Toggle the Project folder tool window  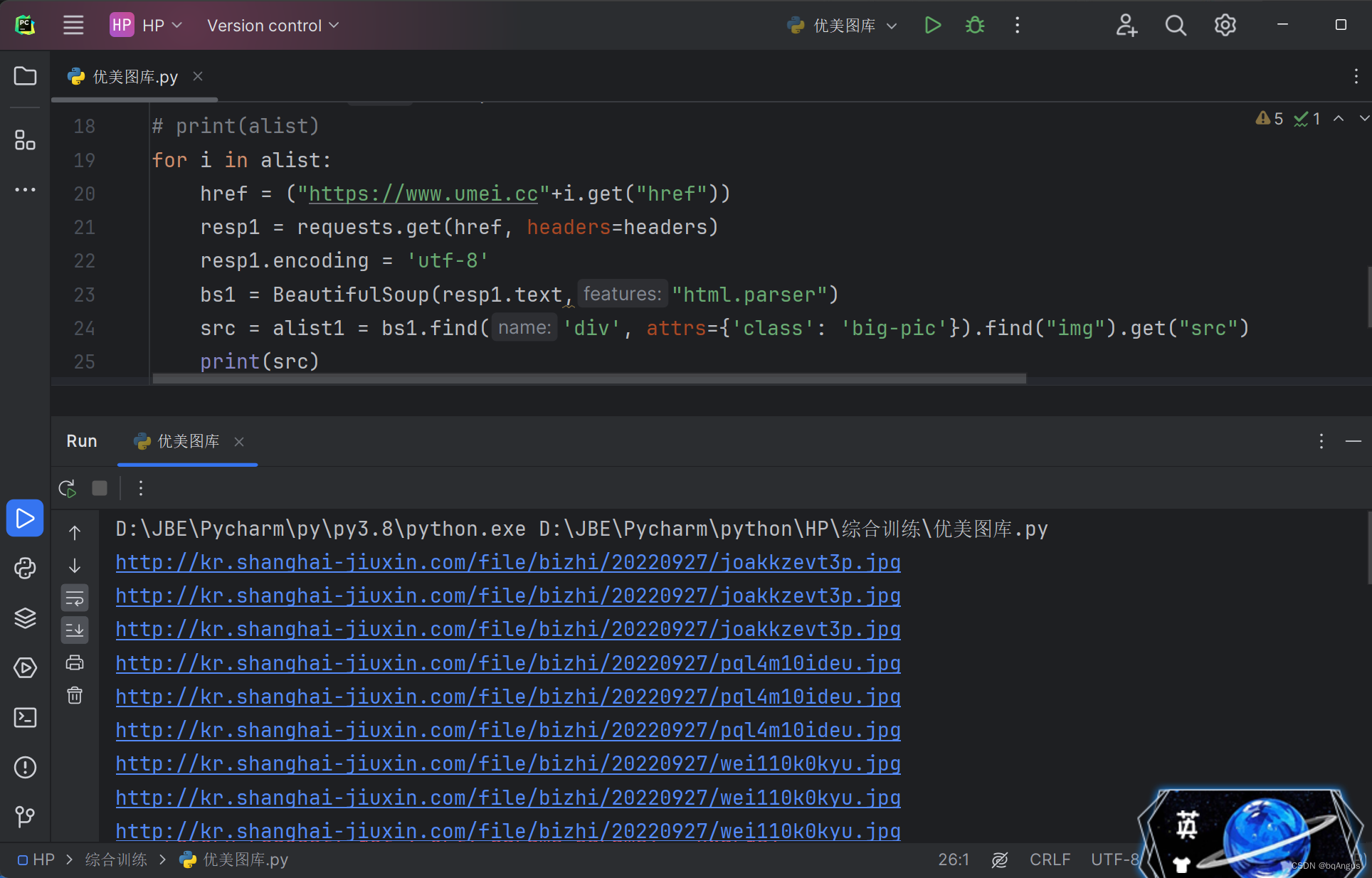pyautogui.click(x=25, y=76)
